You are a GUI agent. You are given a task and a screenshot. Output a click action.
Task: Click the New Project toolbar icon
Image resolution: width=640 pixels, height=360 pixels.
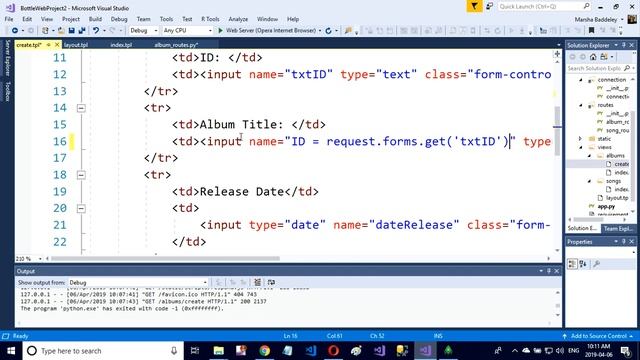(45, 31)
